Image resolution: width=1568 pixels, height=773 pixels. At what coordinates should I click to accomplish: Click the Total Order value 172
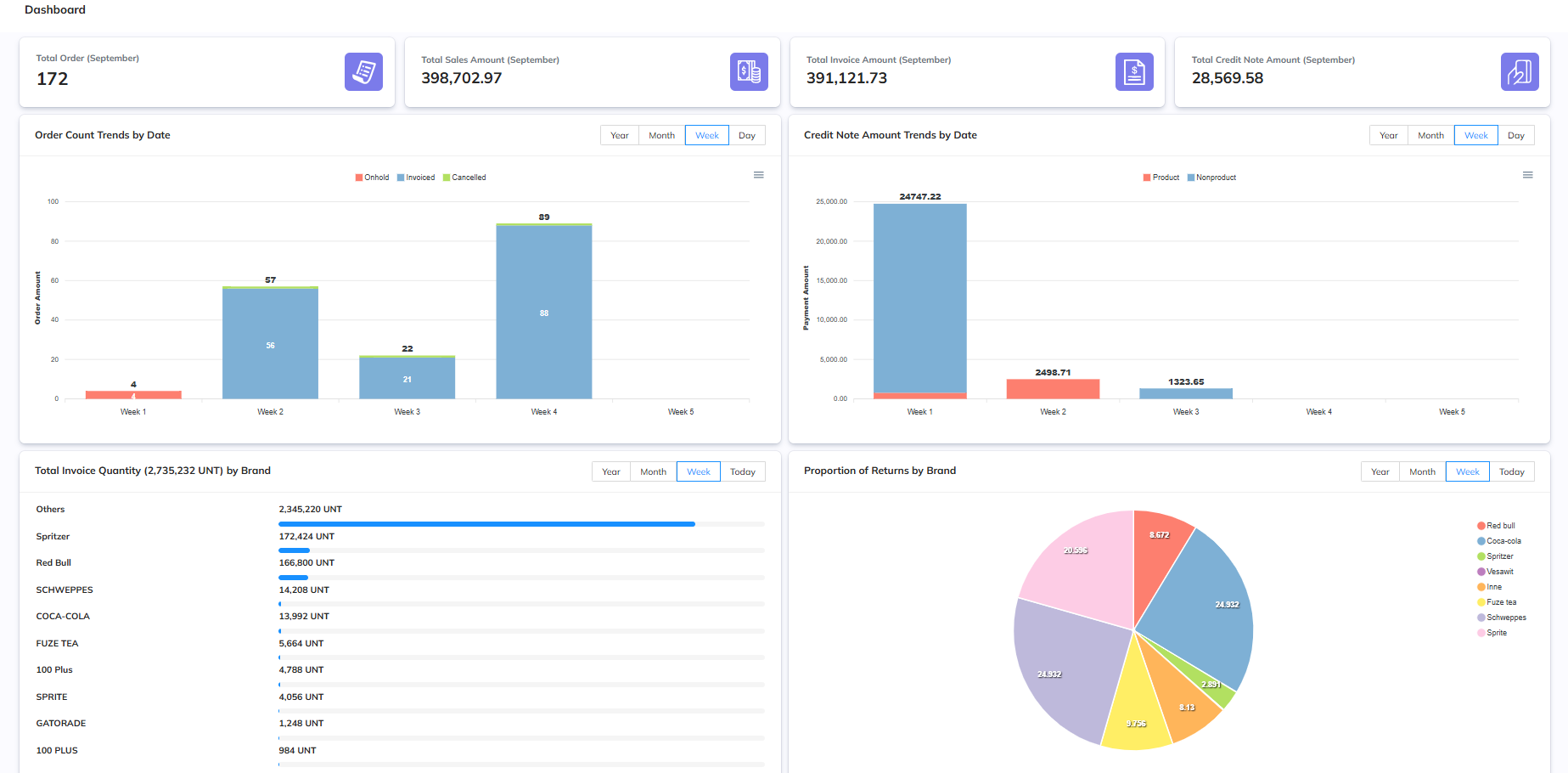tap(53, 79)
